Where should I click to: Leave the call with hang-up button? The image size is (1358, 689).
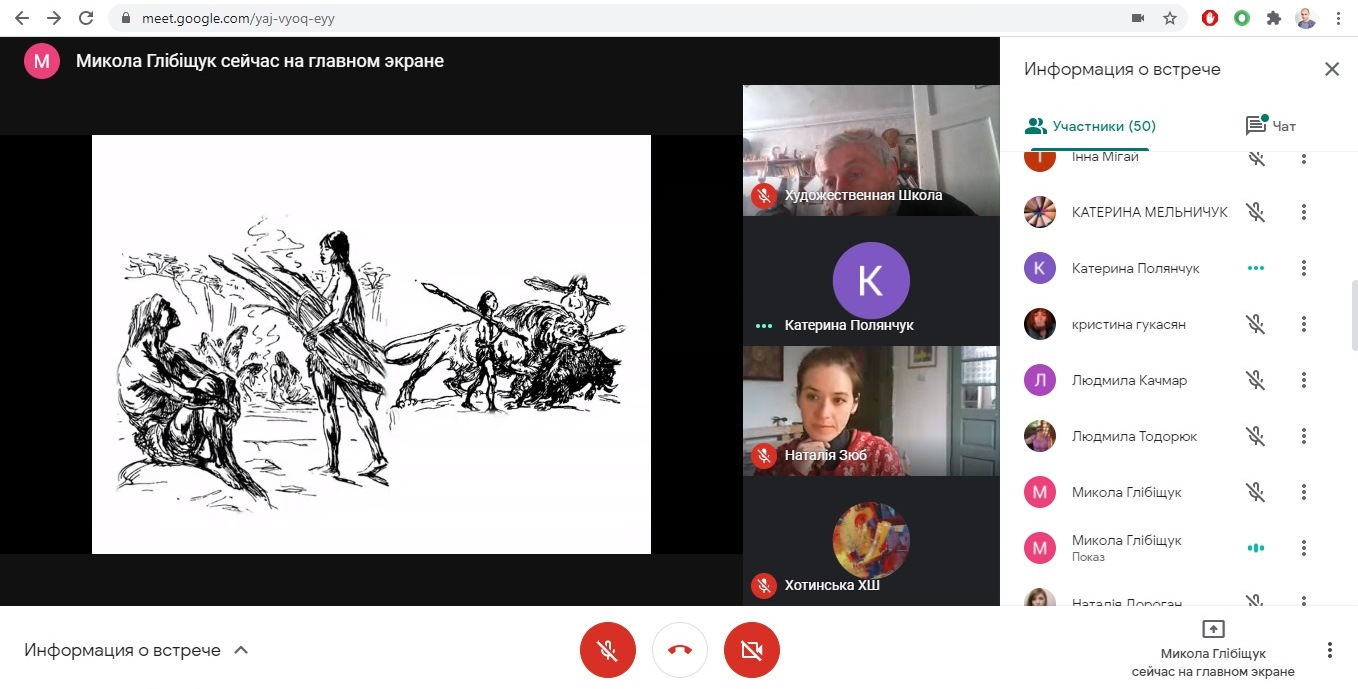[680, 650]
